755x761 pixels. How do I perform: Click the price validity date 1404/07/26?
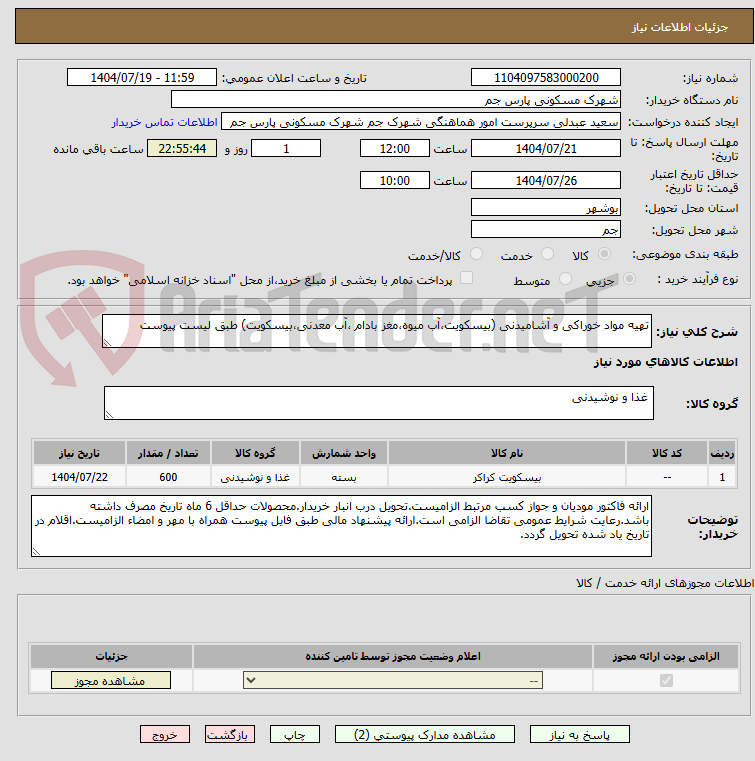[546, 181]
